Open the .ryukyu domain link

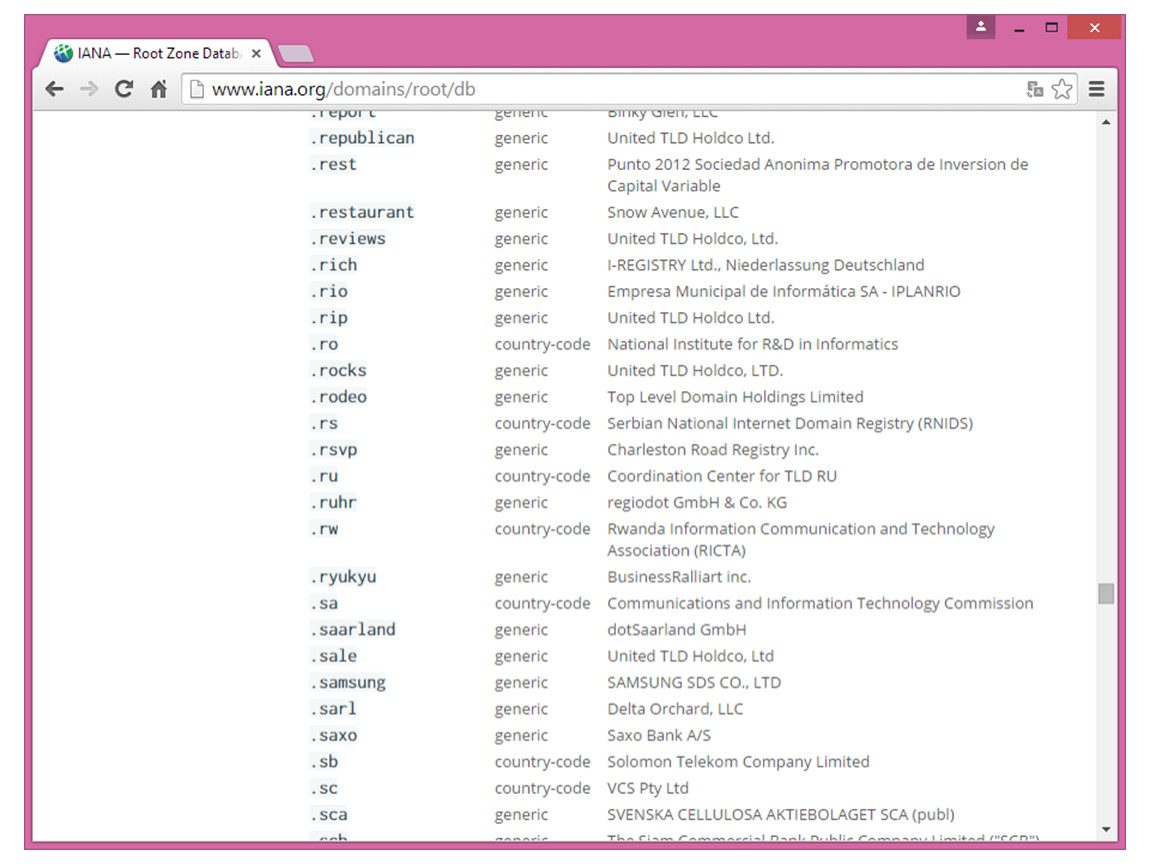343,576
